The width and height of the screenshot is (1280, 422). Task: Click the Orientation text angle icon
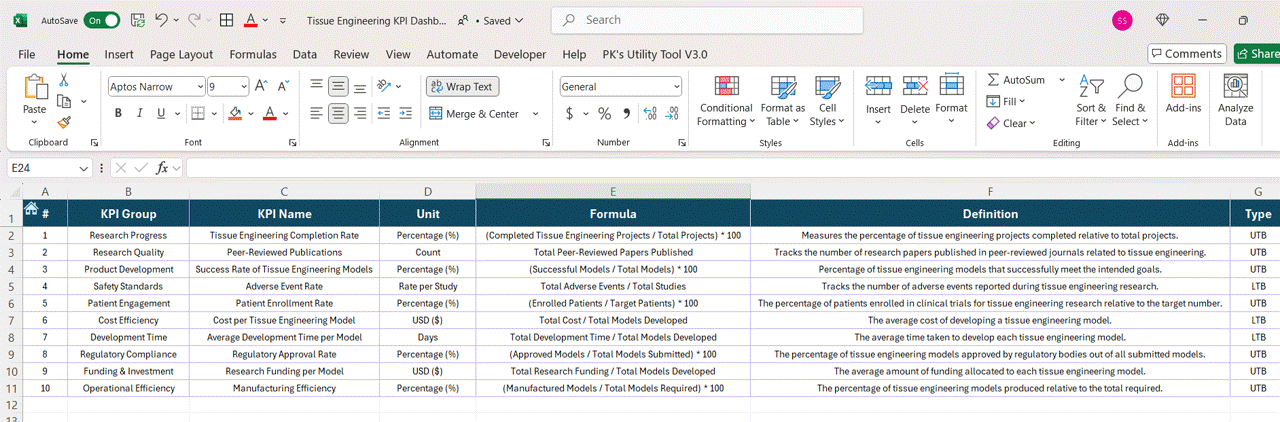[385, 87]
